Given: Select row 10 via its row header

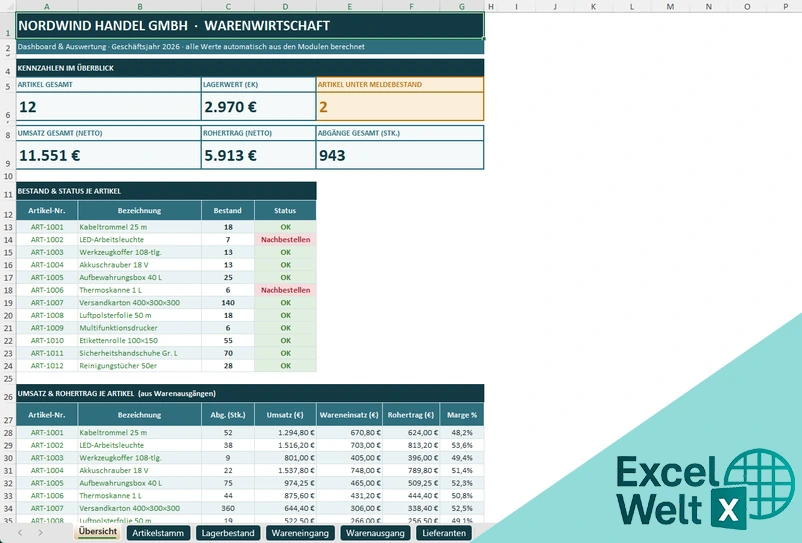Looking at the screenshot, I should pyautogui.click(x=8, y=176).
